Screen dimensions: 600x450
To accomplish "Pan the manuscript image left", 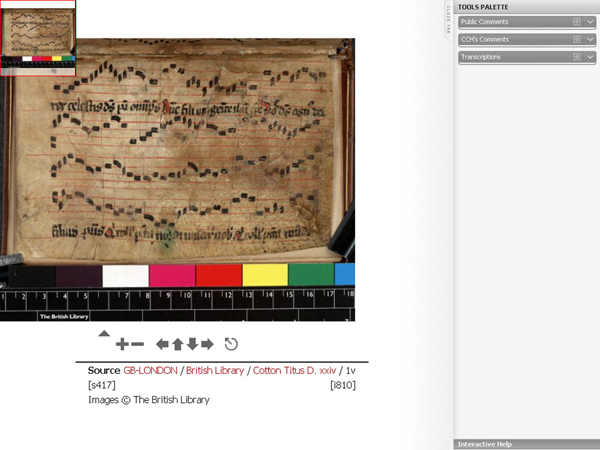I will click(162, 344).
